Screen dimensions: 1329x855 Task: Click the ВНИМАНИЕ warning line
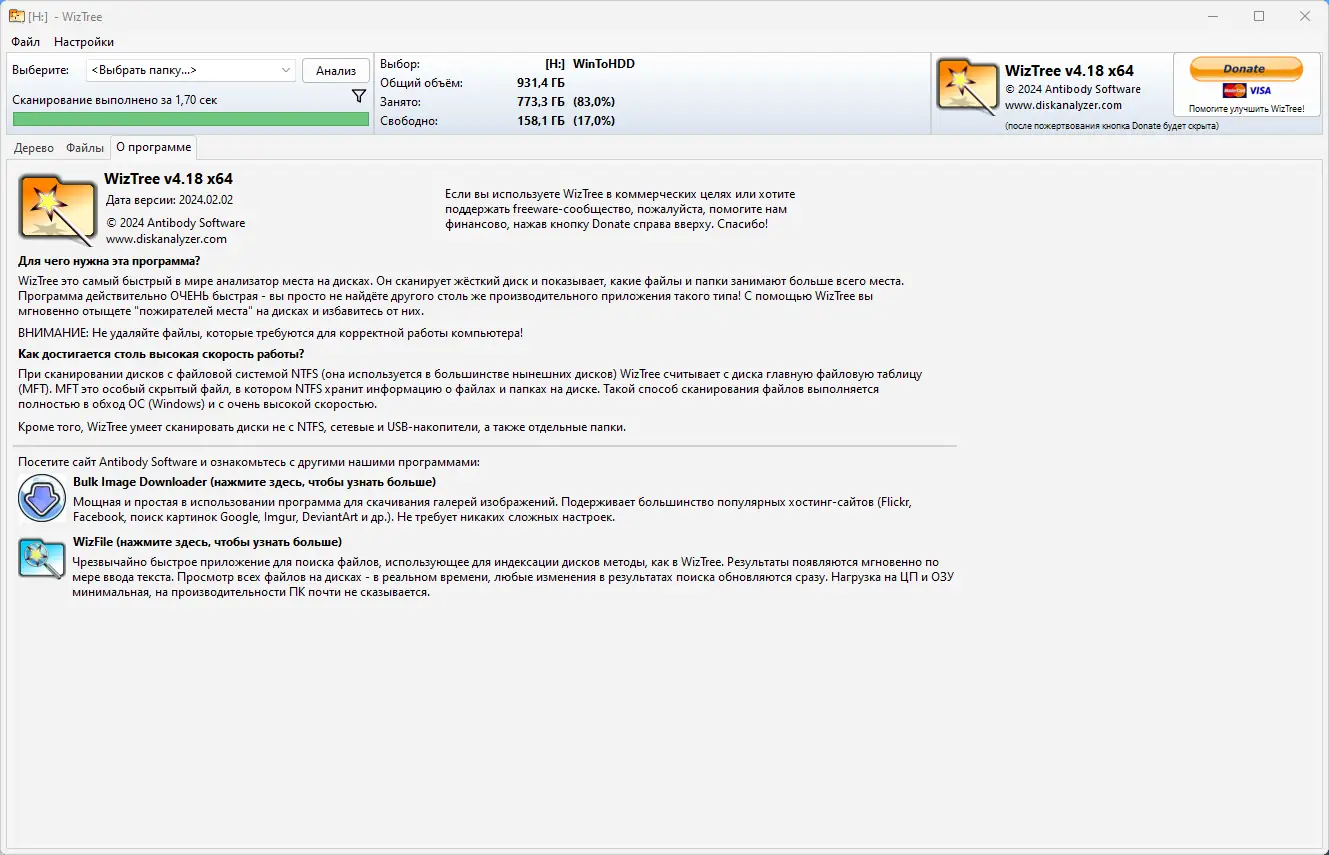pyautogui.click(x=270, y=333)
